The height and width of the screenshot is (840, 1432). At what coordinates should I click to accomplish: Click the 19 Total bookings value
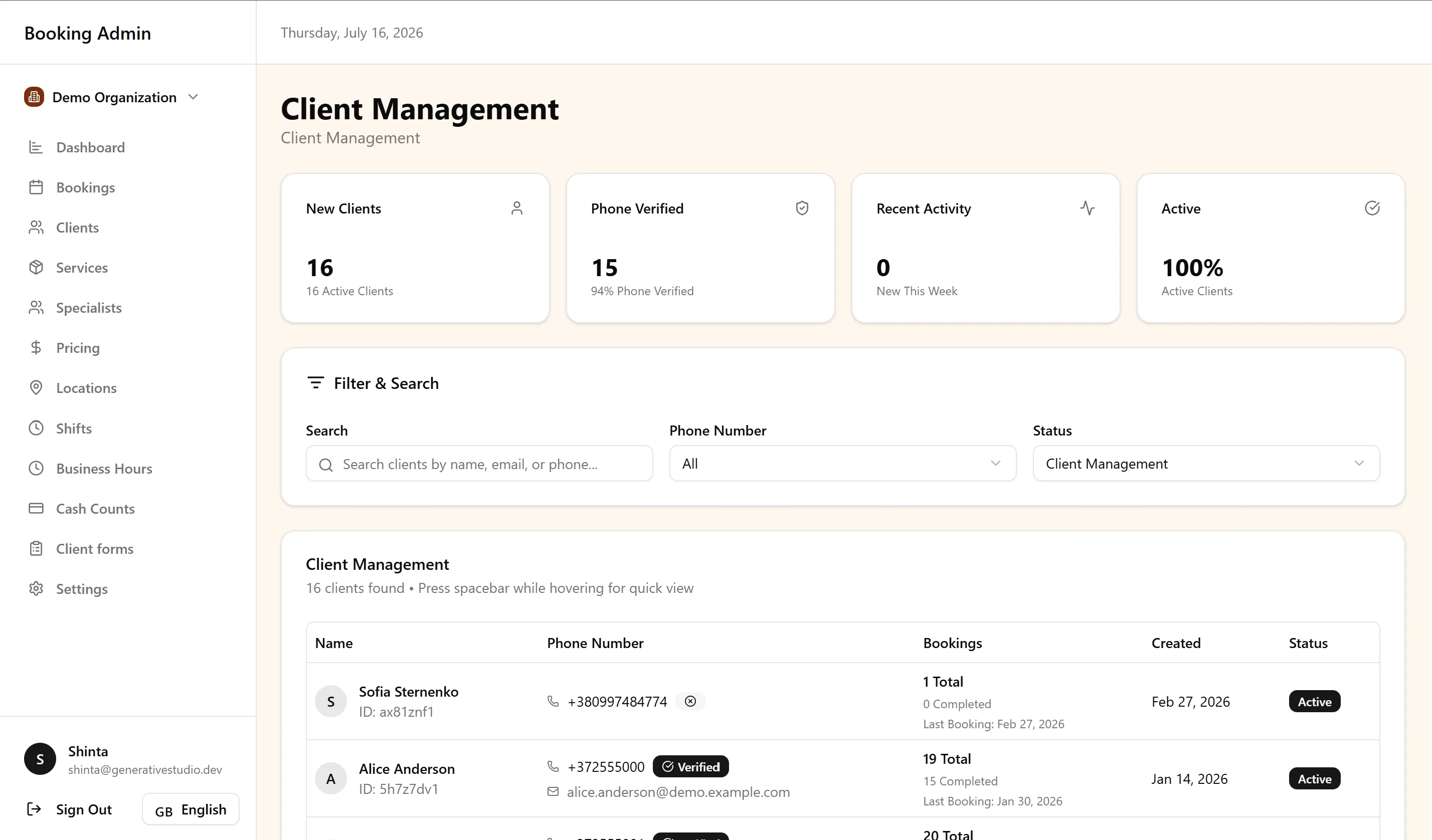(x=947, y=759)
